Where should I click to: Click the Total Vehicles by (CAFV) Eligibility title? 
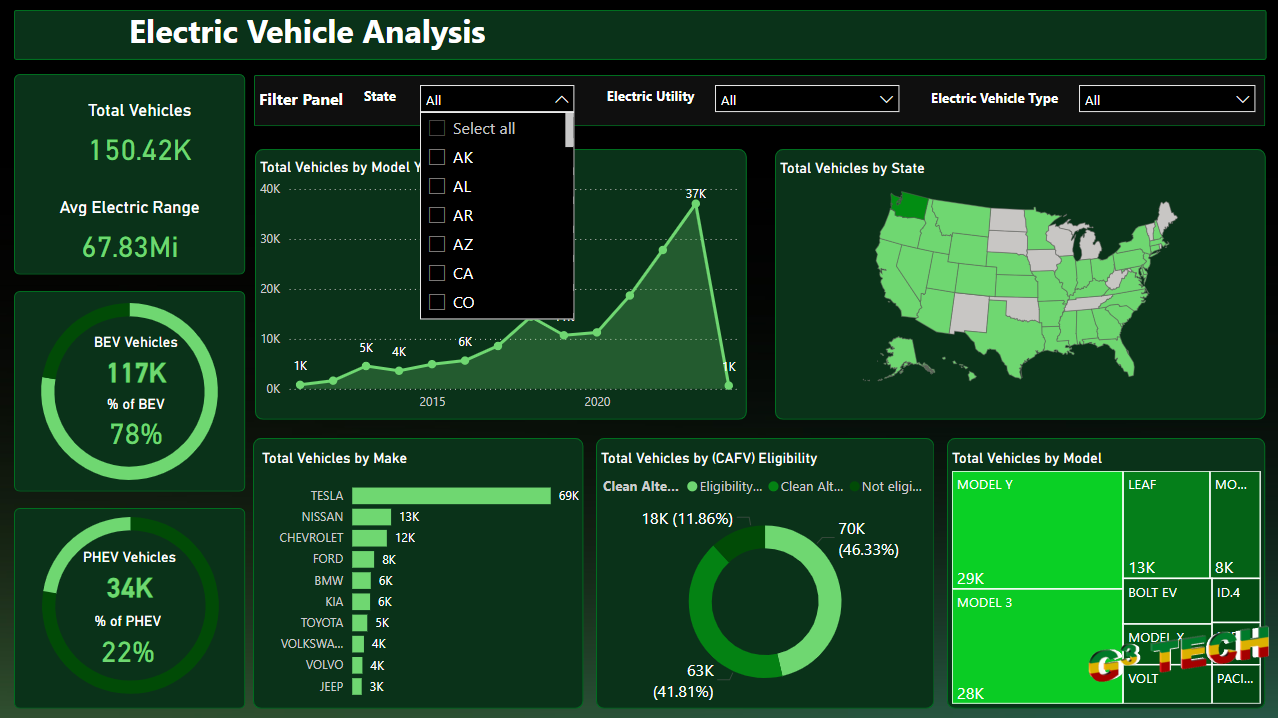tap(709, 458)
